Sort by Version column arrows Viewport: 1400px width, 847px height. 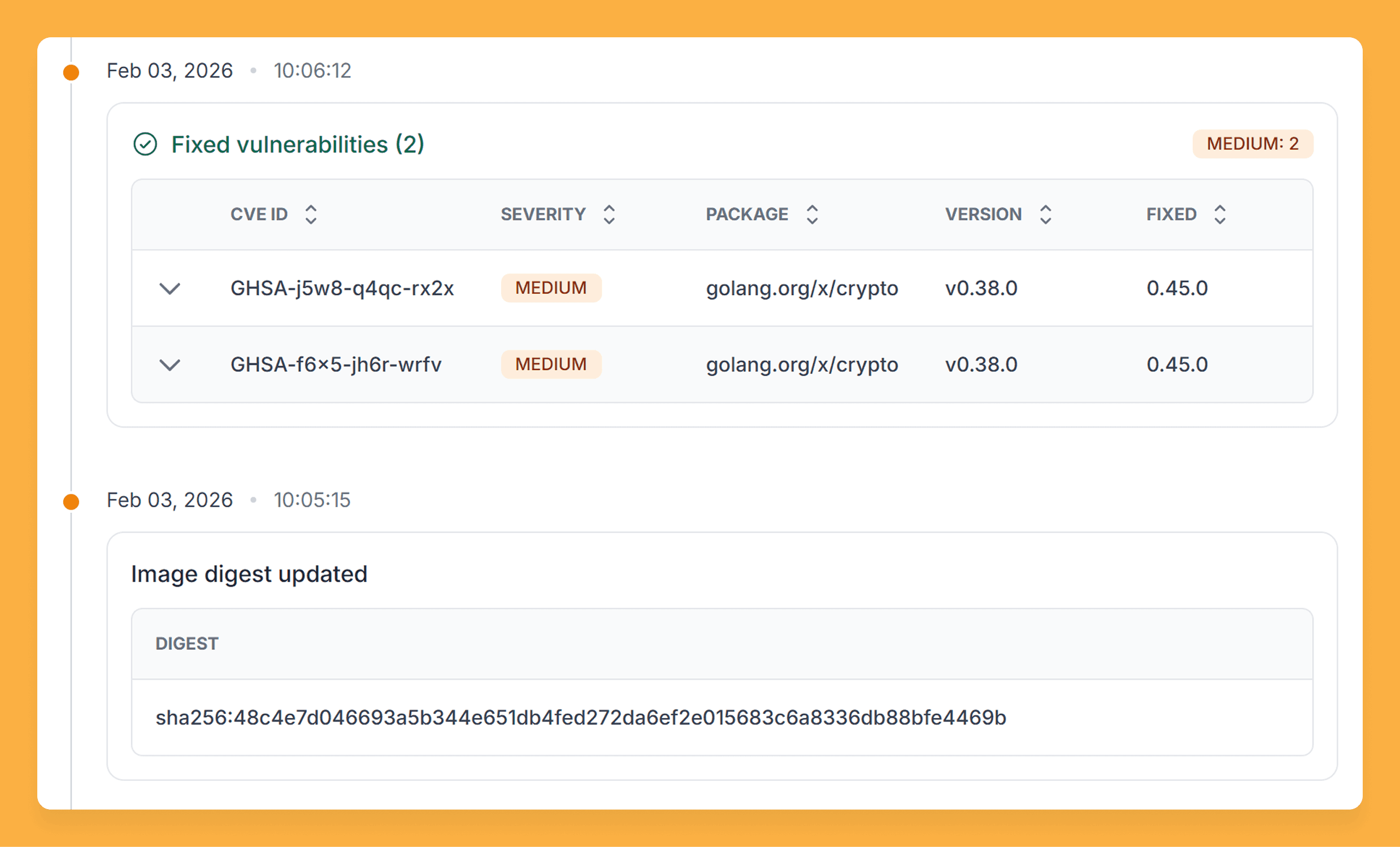click(x=1045, y=215)
